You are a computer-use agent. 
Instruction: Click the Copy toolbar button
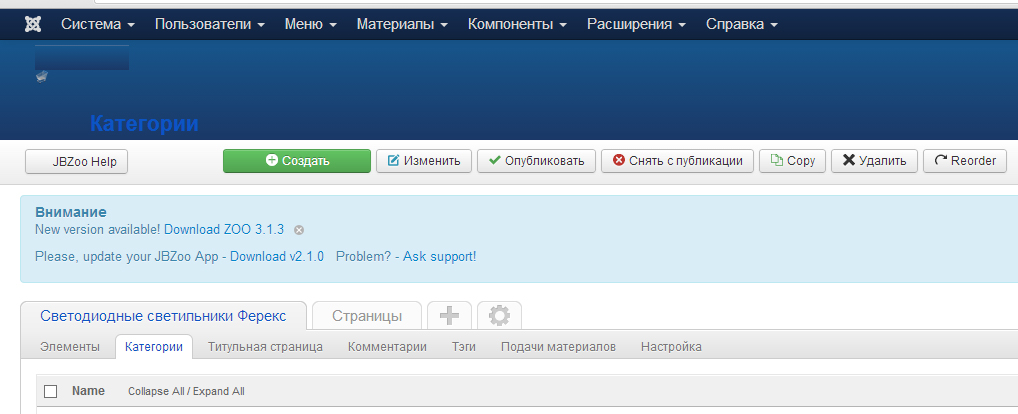(792, 161)
